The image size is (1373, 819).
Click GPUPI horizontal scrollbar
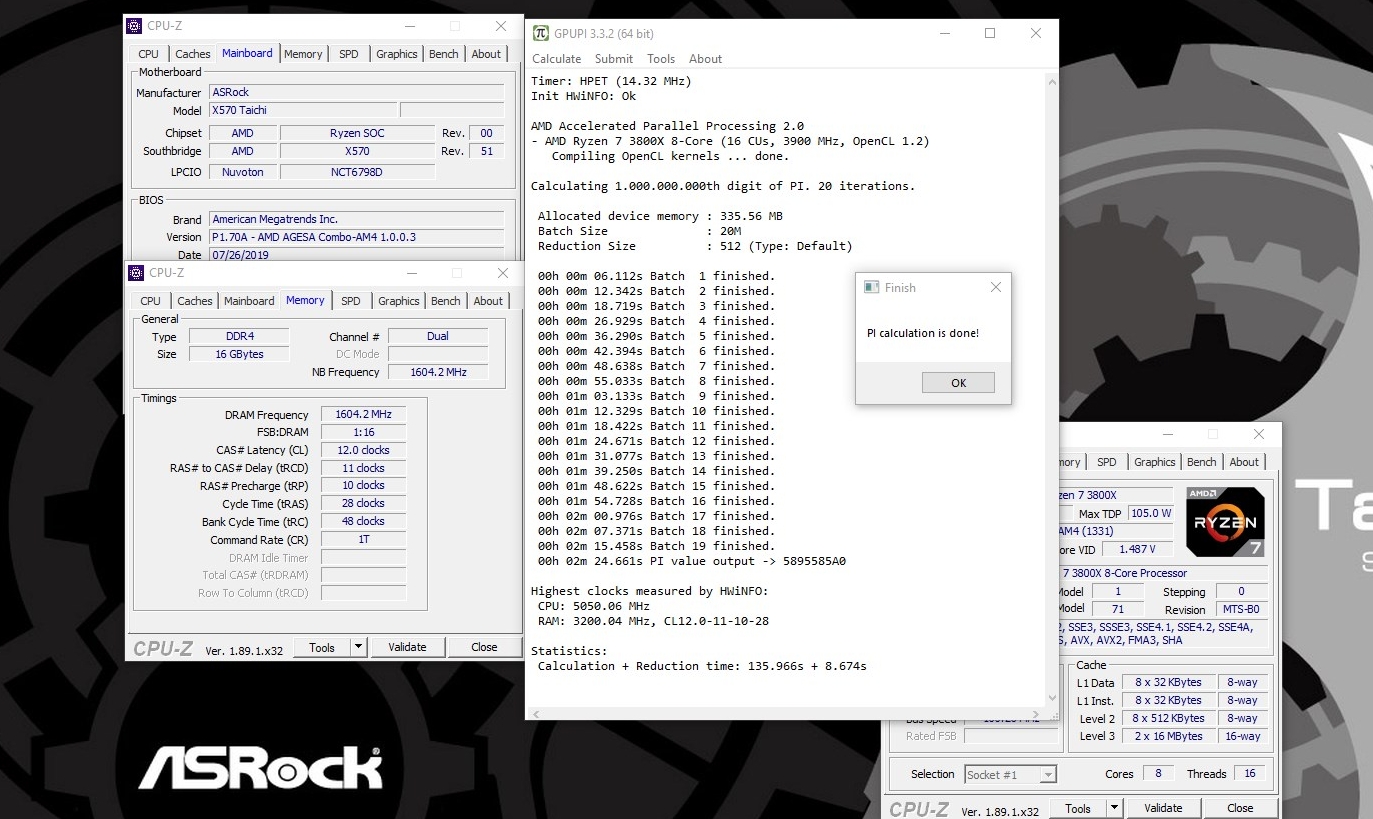[785, 713]
